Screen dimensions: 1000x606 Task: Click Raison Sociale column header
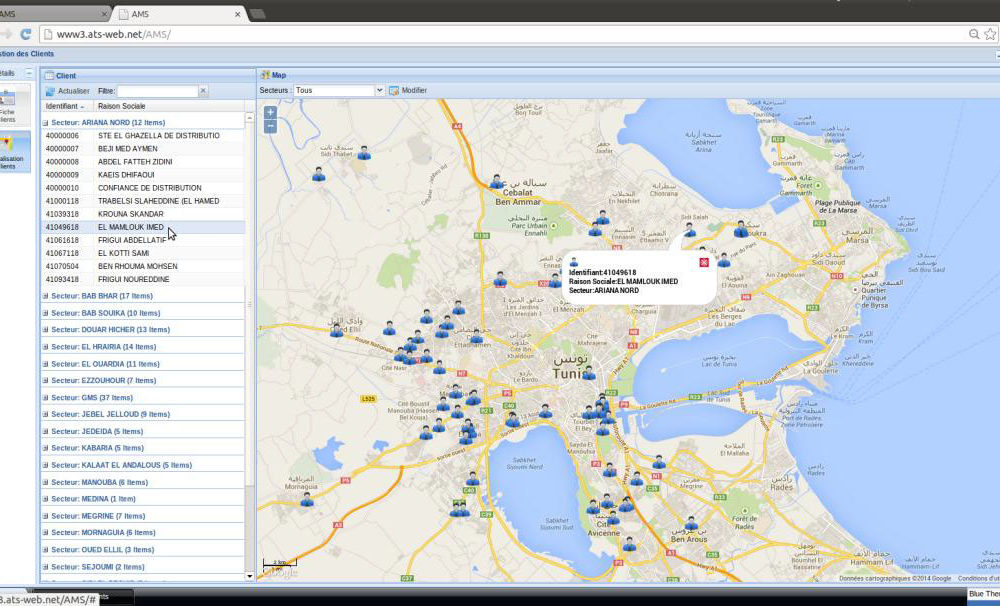coord(121,106)
